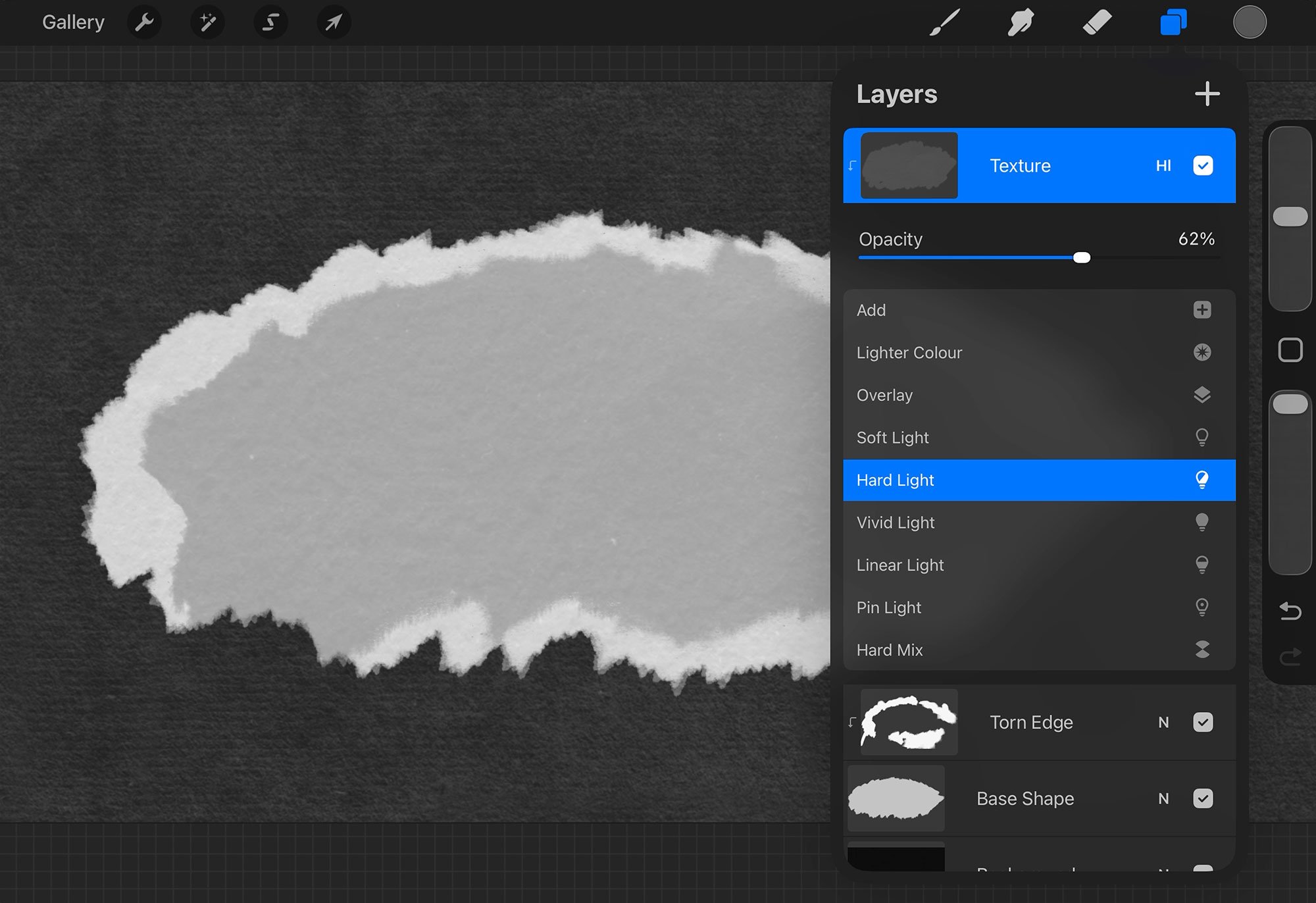Tap the Modify square button in sidebar
This screenshot has height=903, width=1316.
(x=1290, y=350)
